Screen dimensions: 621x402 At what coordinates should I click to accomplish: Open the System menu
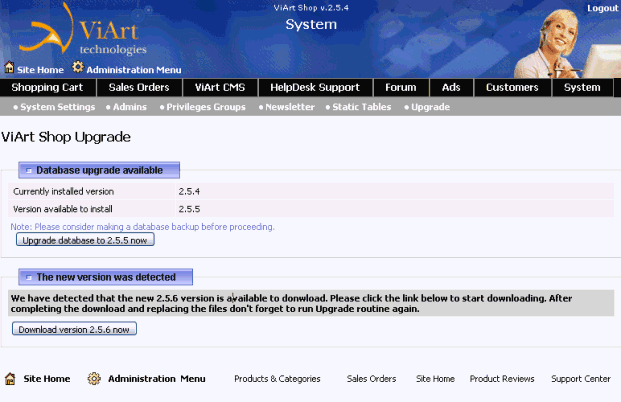pyautogui.click(x=582, y=87)
